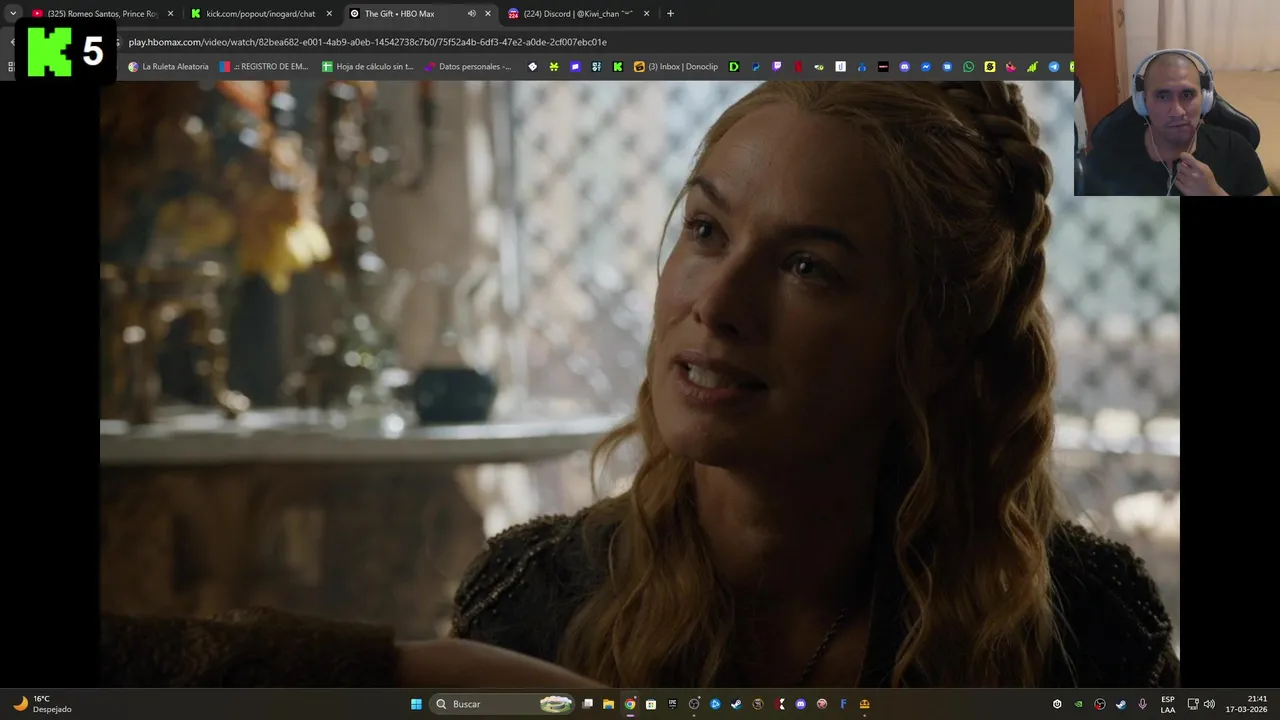Click the microphone tray icon

pos(1142,704)
